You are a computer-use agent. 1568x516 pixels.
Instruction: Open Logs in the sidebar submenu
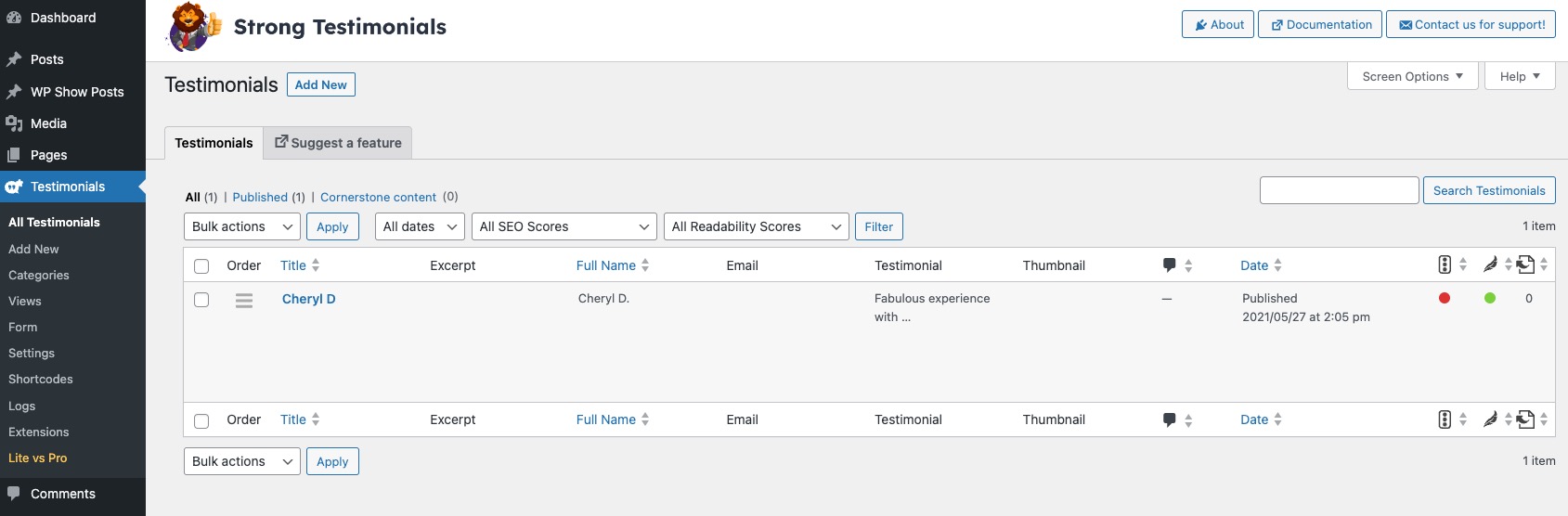pos(22,406)
